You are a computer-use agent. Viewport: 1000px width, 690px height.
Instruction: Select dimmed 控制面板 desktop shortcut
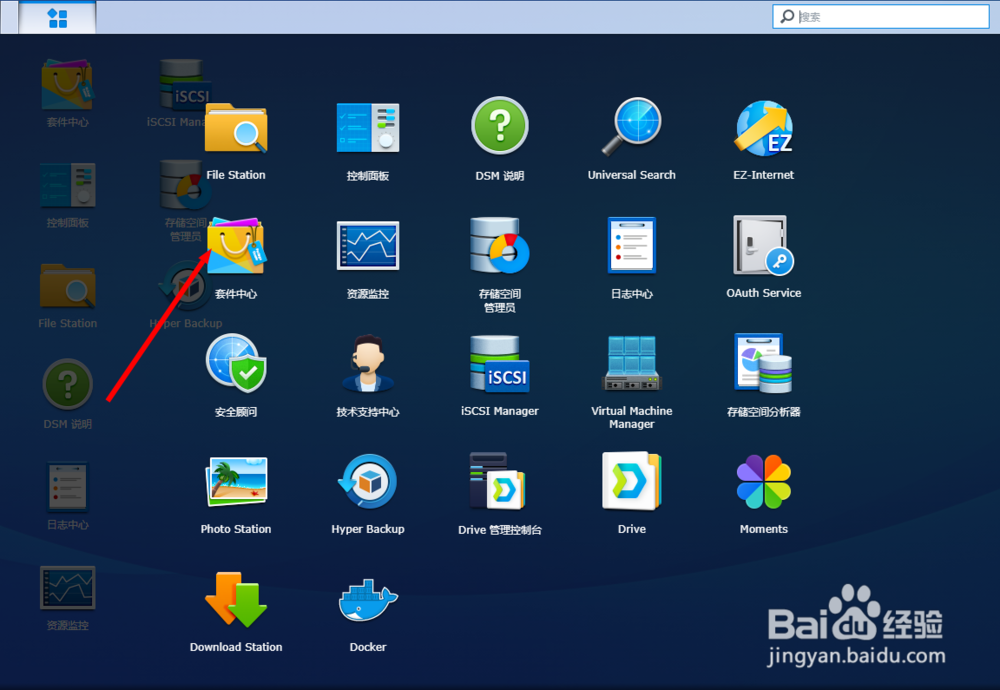[x=68, y=195]
